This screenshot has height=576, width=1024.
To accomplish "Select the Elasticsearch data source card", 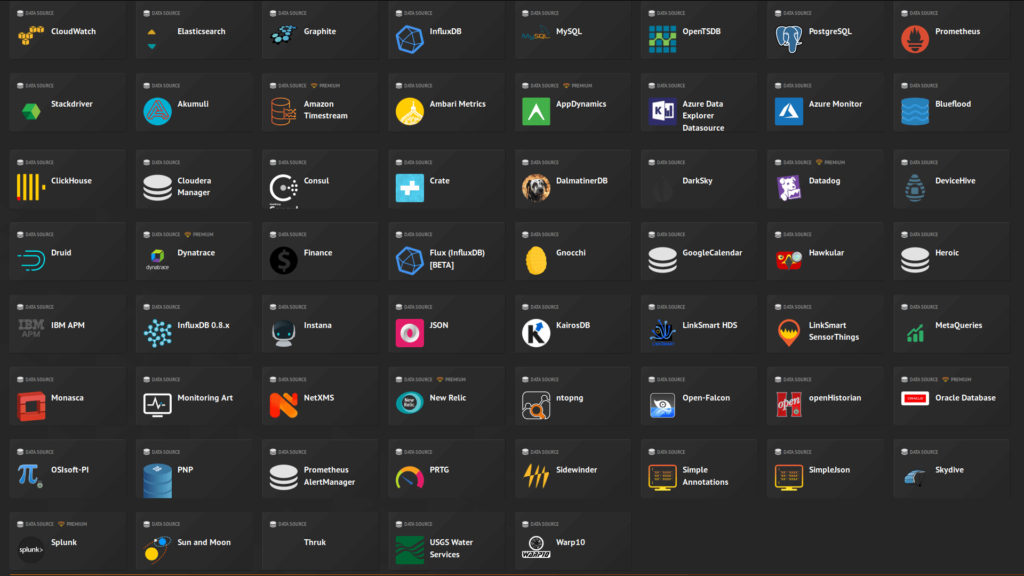I will (194, 31).
